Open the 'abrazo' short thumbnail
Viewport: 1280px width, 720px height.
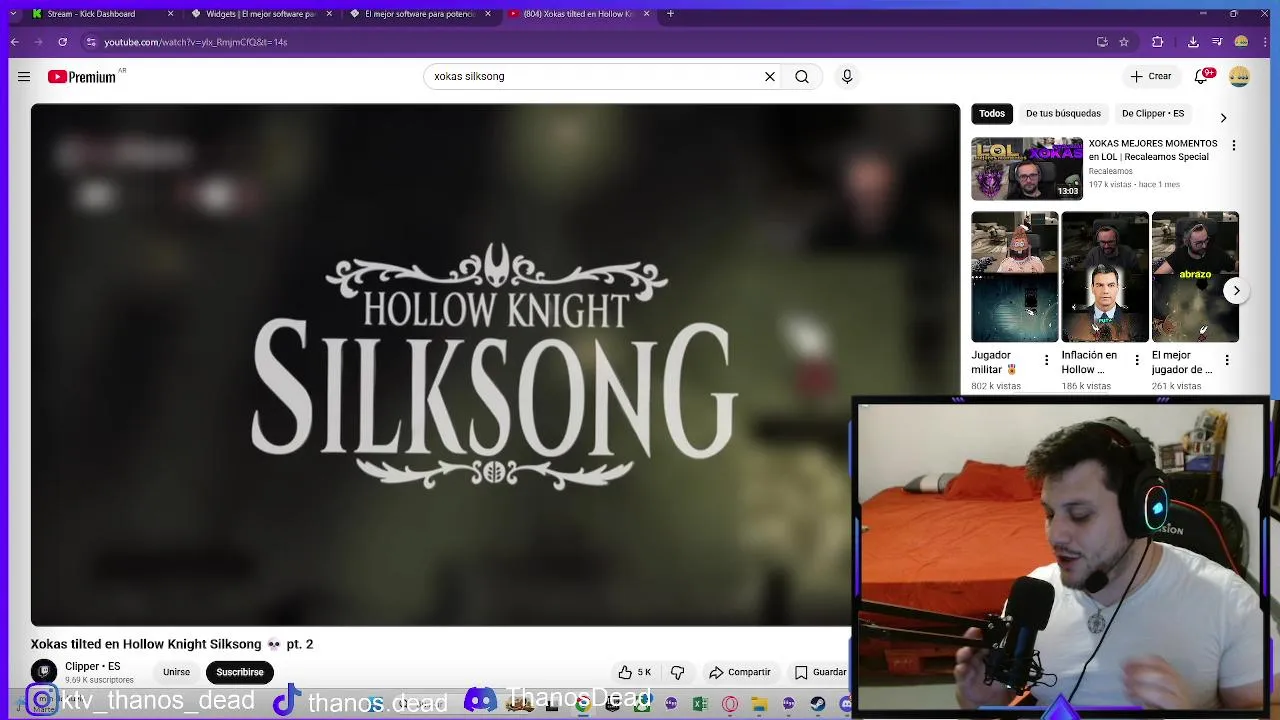click(x=1195, y=277)
